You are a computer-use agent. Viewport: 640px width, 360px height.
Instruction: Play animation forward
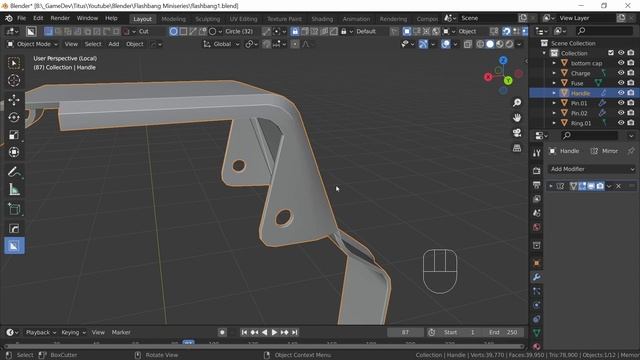[274, 332]
